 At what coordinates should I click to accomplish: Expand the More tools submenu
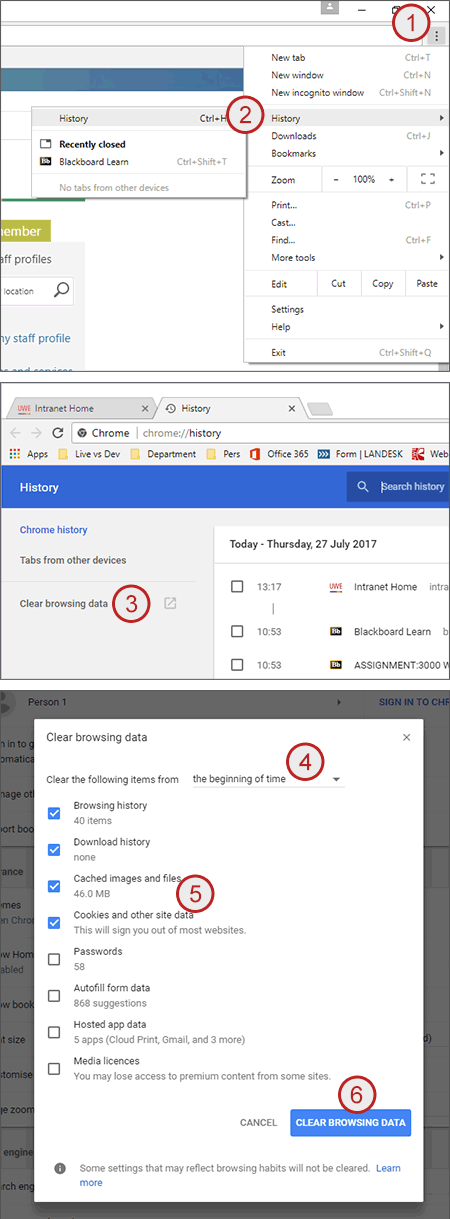point(347,257)
